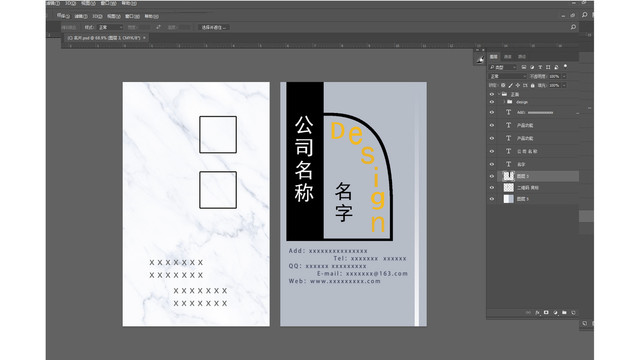Expand the design layer group

[504, 102]
